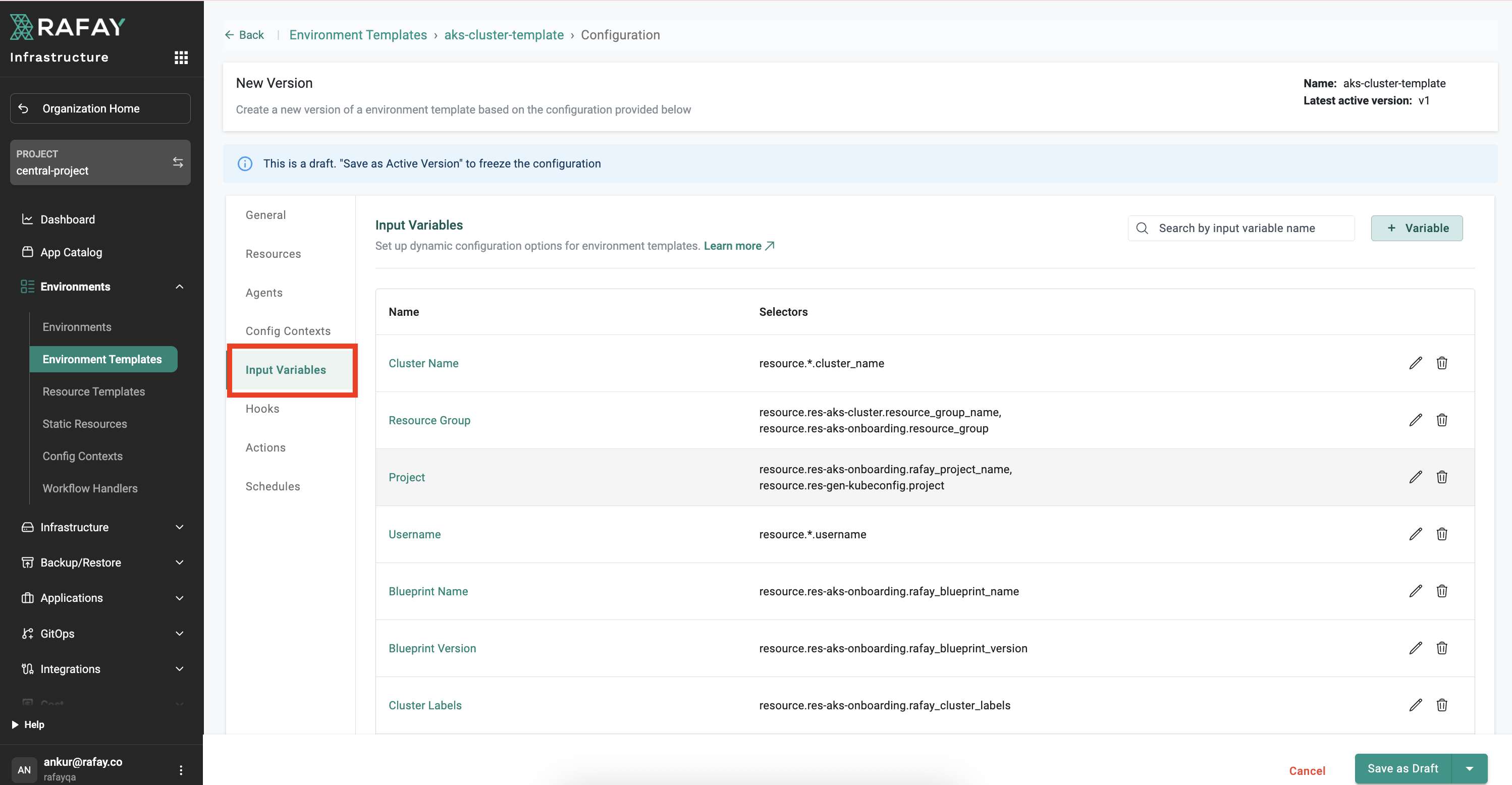Screen dimensions: 1512x785
Task: Open the Resources configuration tab
Action: [x=273, y=253]
